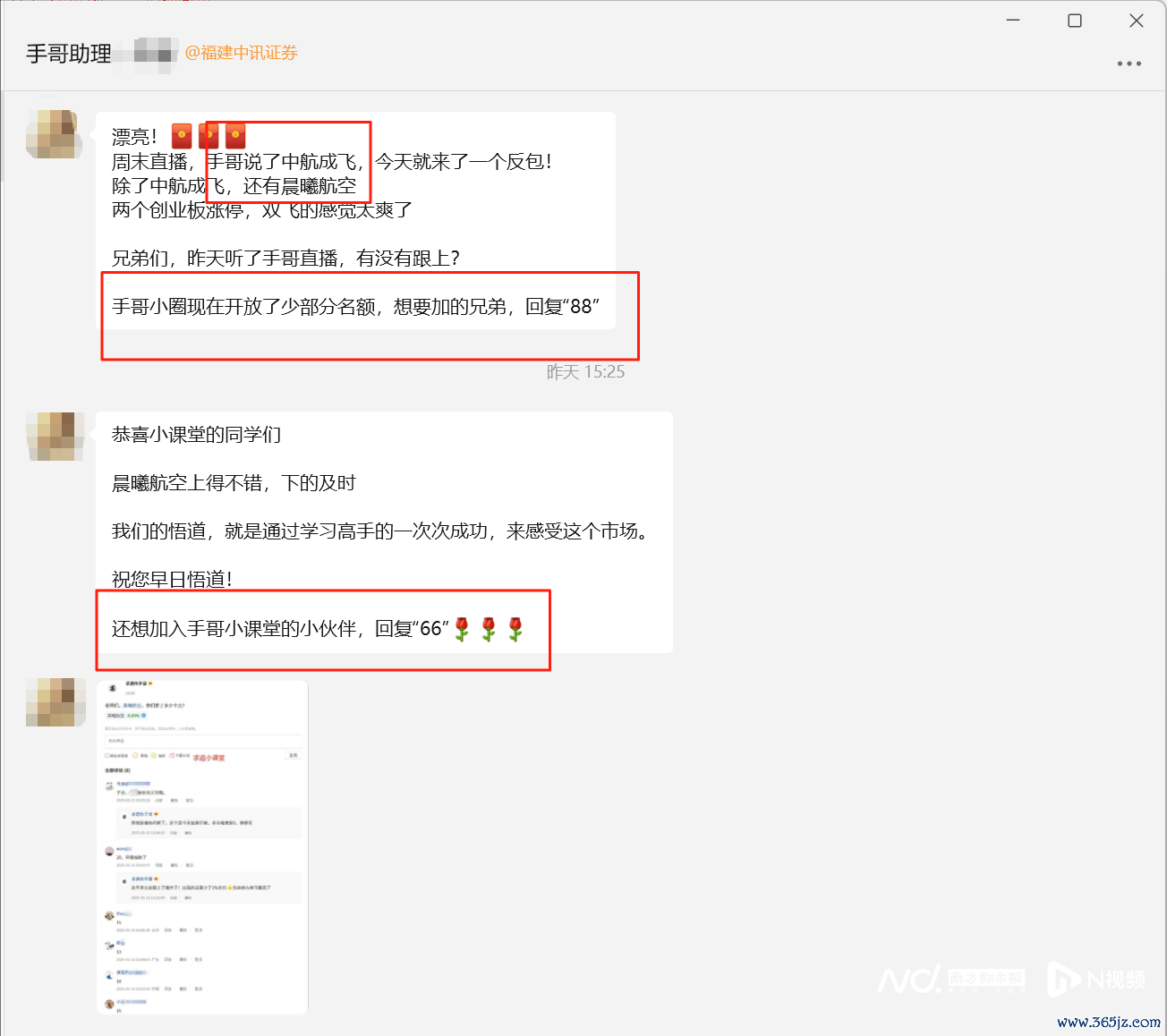Viewport: 1167px width, 1036px height.
Task: Open the red 中报行情 icon in comment toolbar
Action: click(x=172, y=755)
